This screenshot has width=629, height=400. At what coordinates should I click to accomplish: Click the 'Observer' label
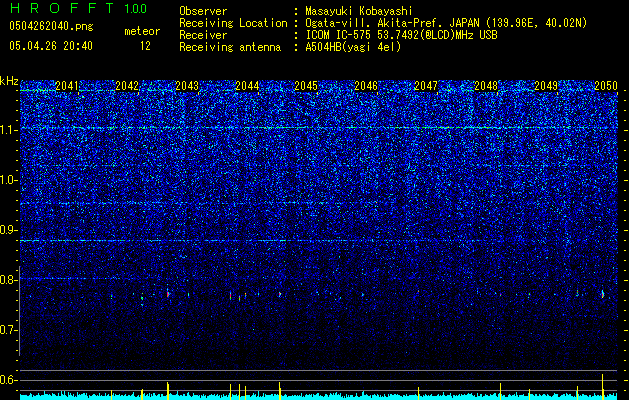203,11
